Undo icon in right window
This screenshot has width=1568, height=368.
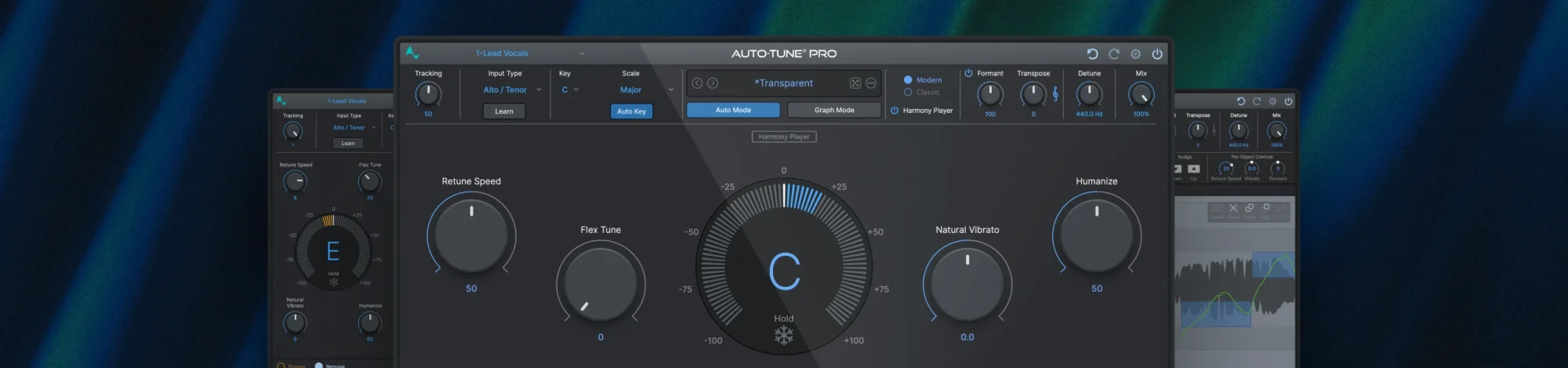pyautogui.click(x=1241, y=101)
